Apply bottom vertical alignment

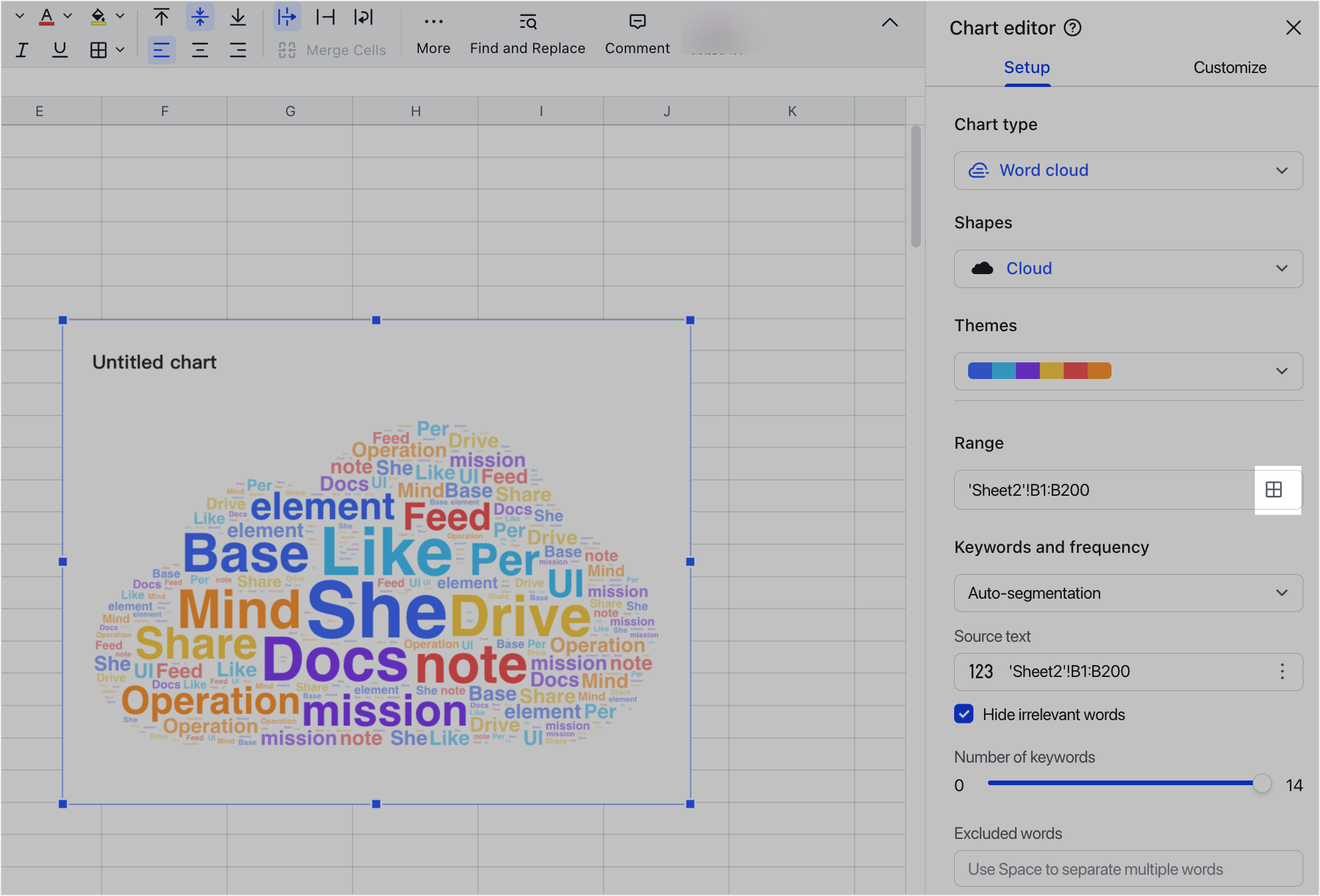(x=238, y=17)
